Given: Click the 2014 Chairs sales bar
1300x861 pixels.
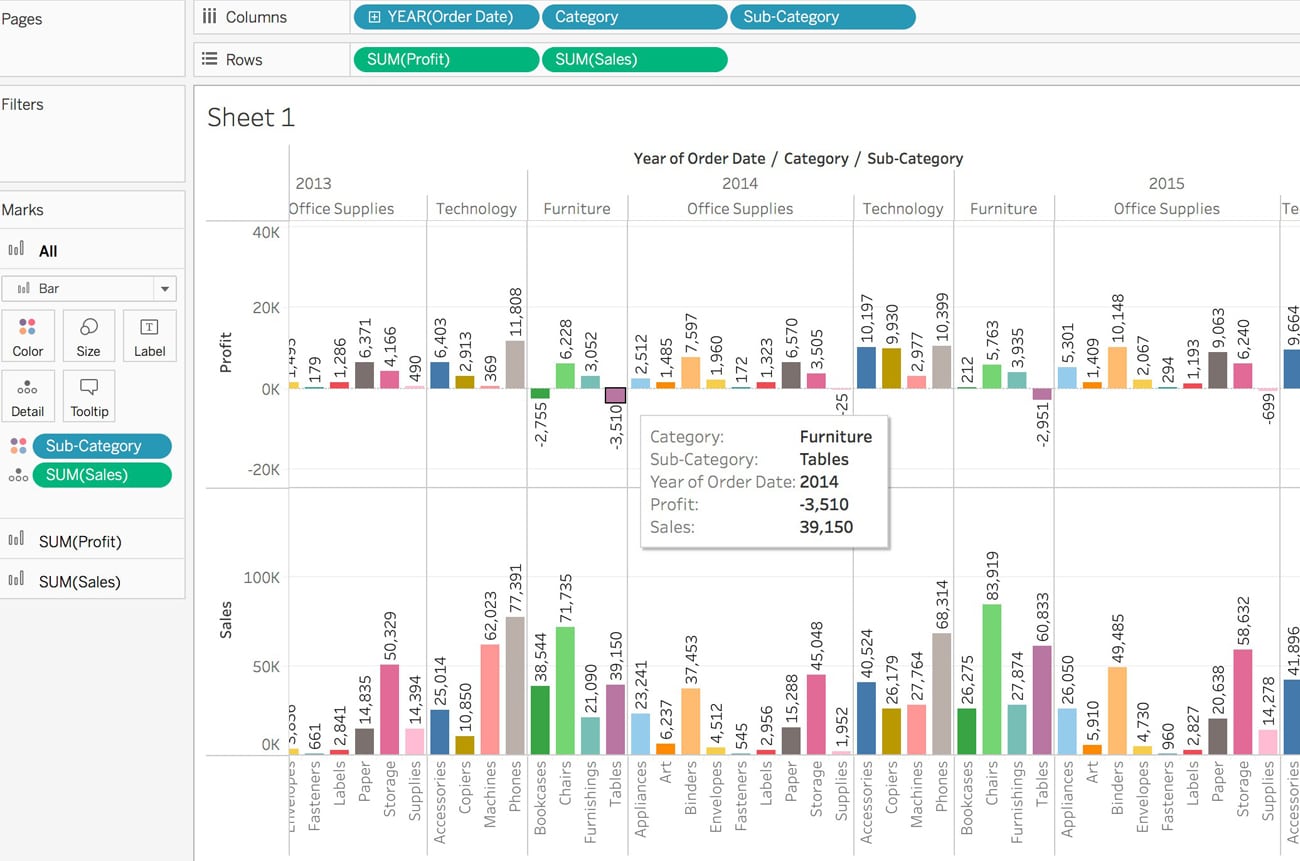Looking at the screenshot, I should pos(565,690).
